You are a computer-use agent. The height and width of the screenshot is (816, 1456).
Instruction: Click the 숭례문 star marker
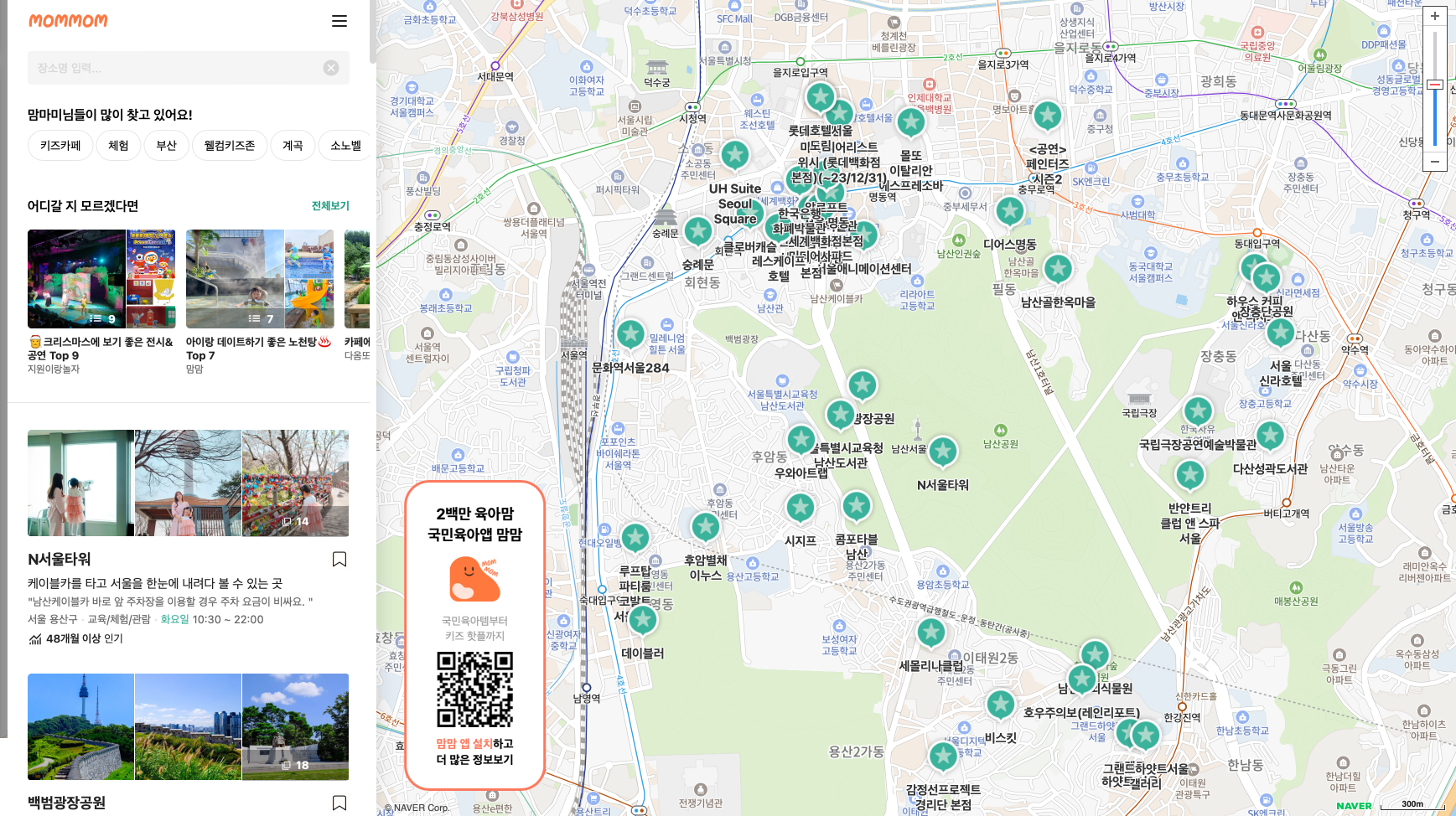(698, 231)
